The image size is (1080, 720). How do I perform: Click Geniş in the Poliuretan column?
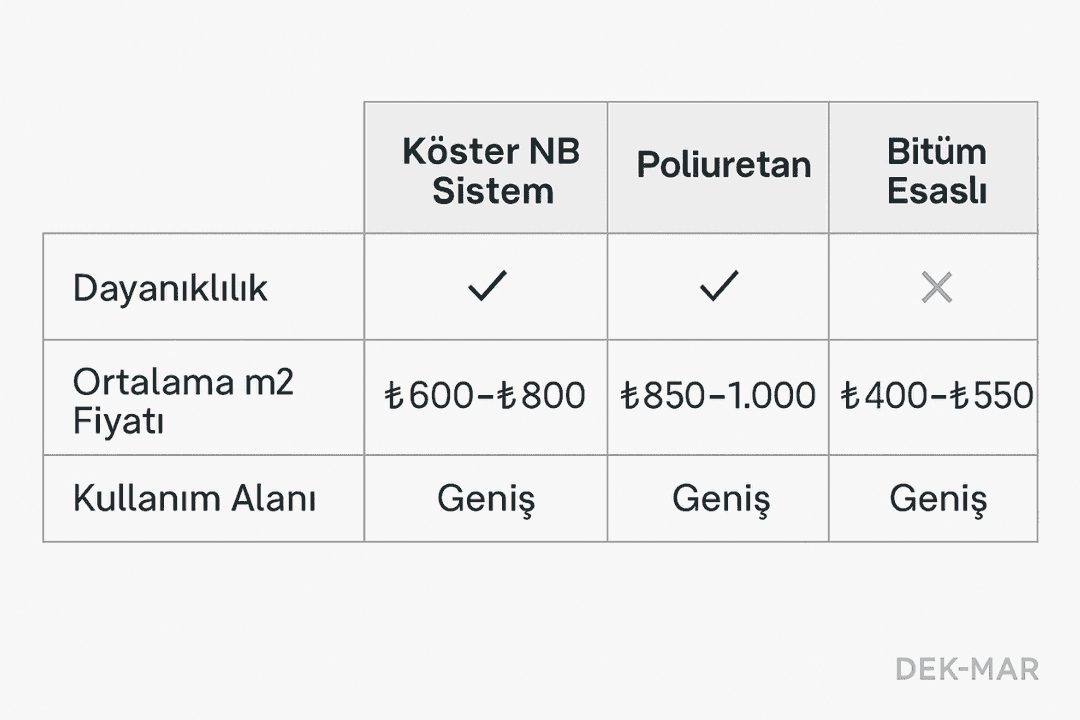point(720,498)
